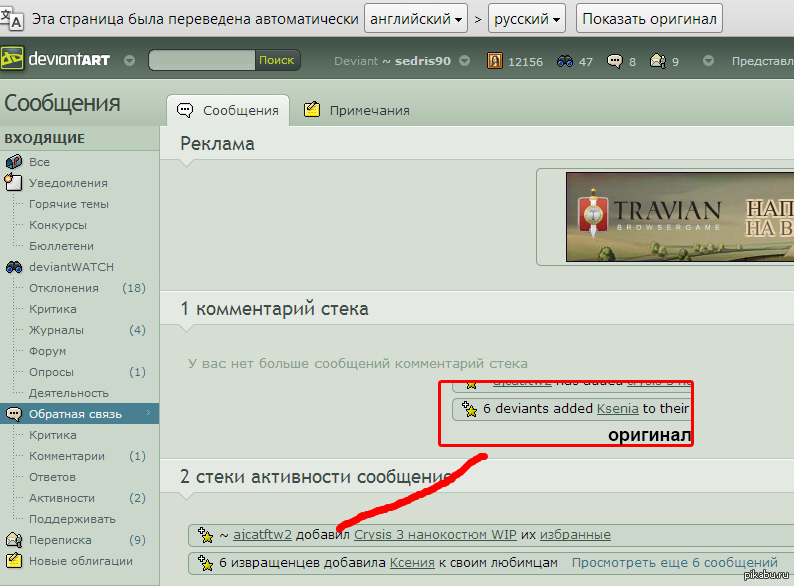Click Просмотреть еще 6 сообщений link
The image size is (794, 586).
[x=674, y=563]
